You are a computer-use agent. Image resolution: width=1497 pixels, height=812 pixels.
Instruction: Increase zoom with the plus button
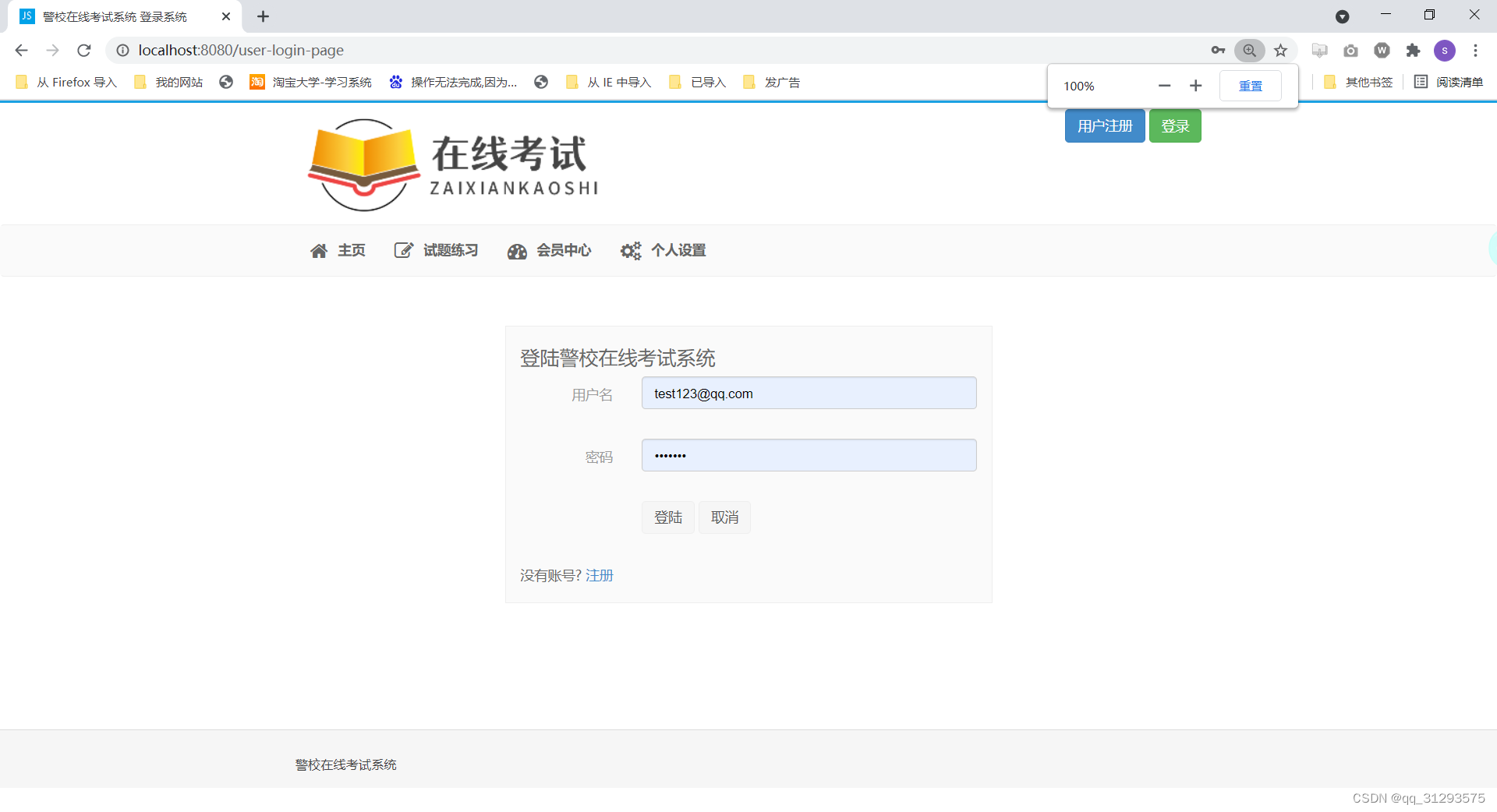[1195, 86]
